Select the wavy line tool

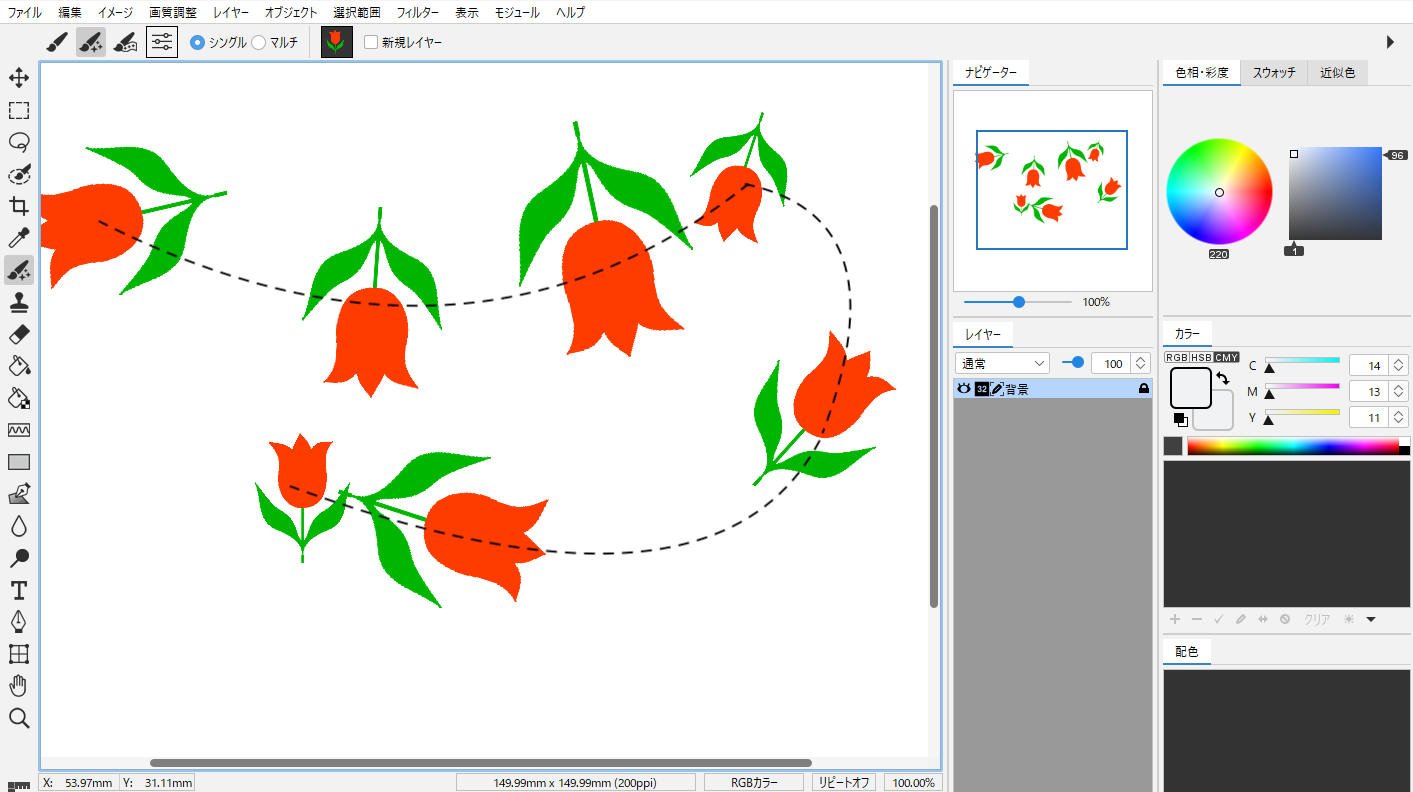coord(19,430)
